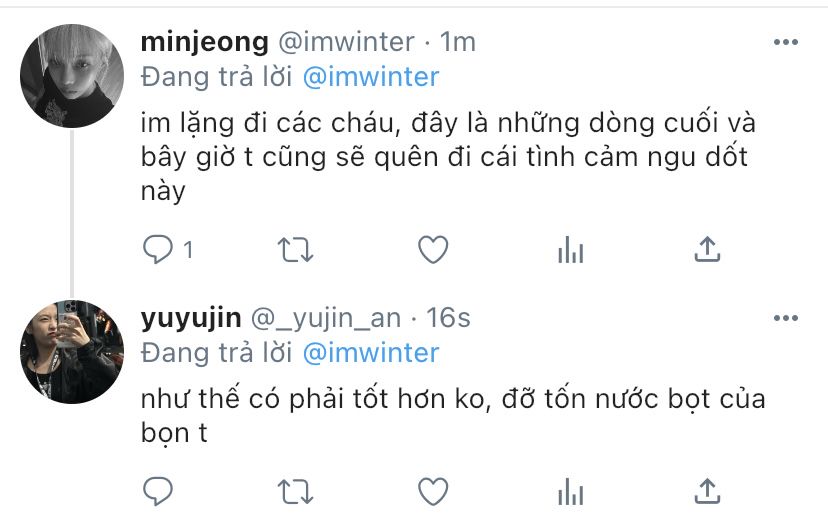
Task: Retweet yuyujin's tweet
Action: click(296, 492)
